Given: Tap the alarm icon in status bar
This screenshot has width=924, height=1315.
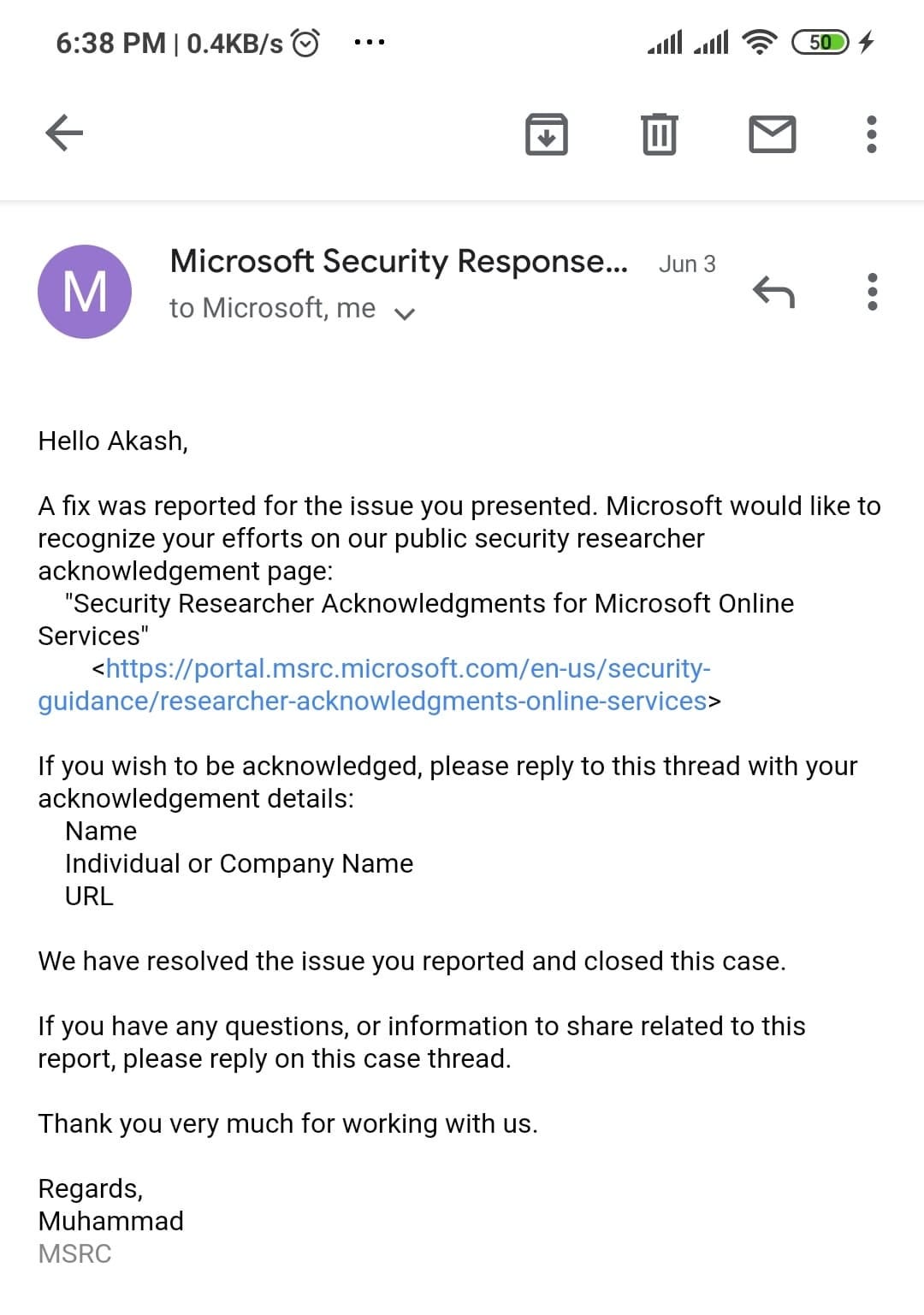Looking at the screenshot, I should point(305,42).
